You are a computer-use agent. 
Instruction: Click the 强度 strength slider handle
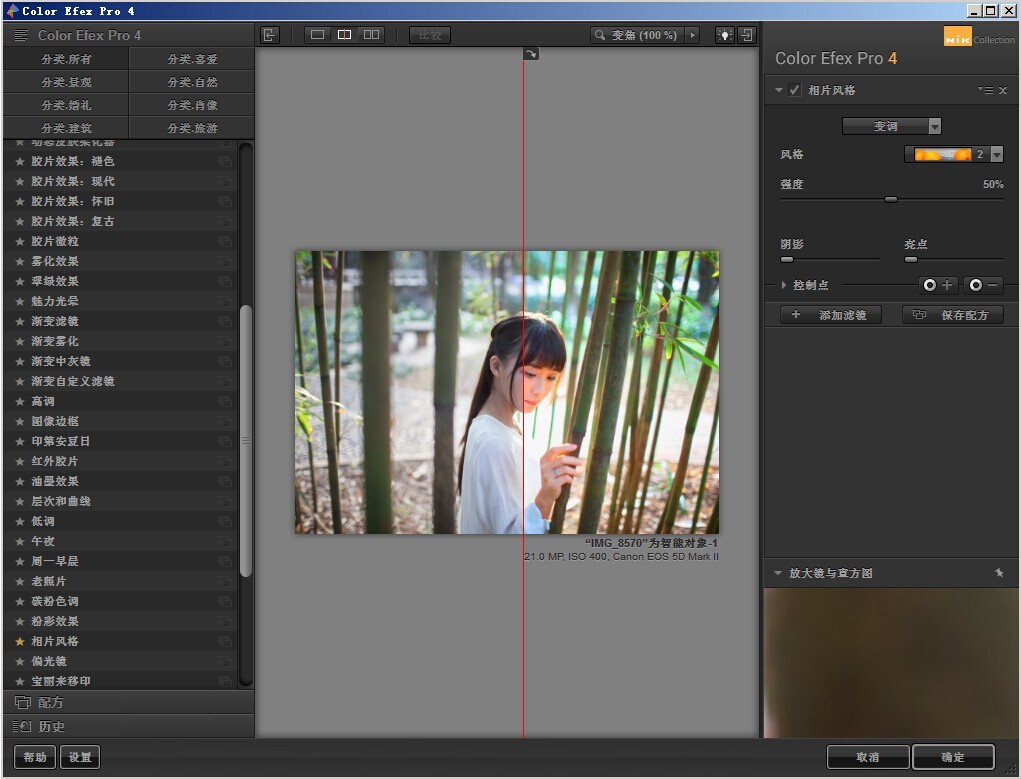[x=891, y=199]
